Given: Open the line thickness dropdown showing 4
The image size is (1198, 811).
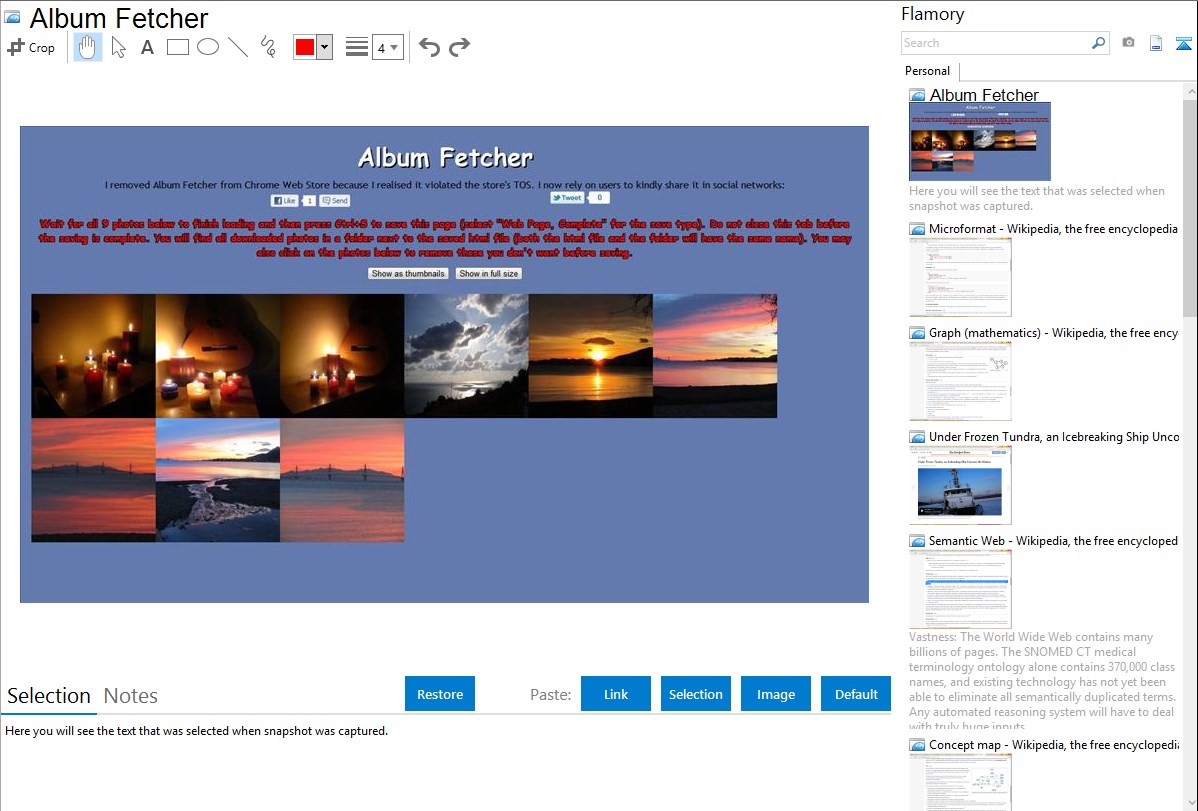Looking at the screenshot, I should pyautogui.click(x=388, y=47).
